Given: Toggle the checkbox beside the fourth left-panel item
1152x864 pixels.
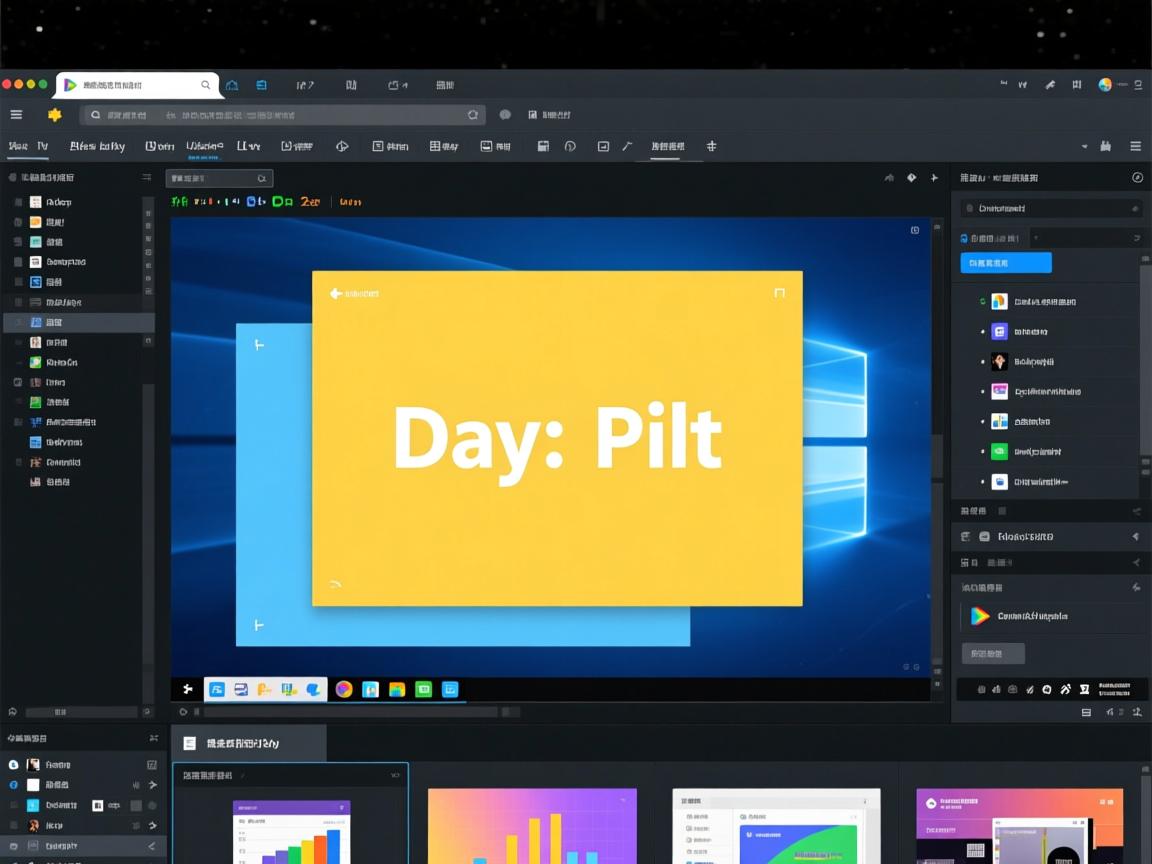Looking at the screenshot, I should 18,262.
